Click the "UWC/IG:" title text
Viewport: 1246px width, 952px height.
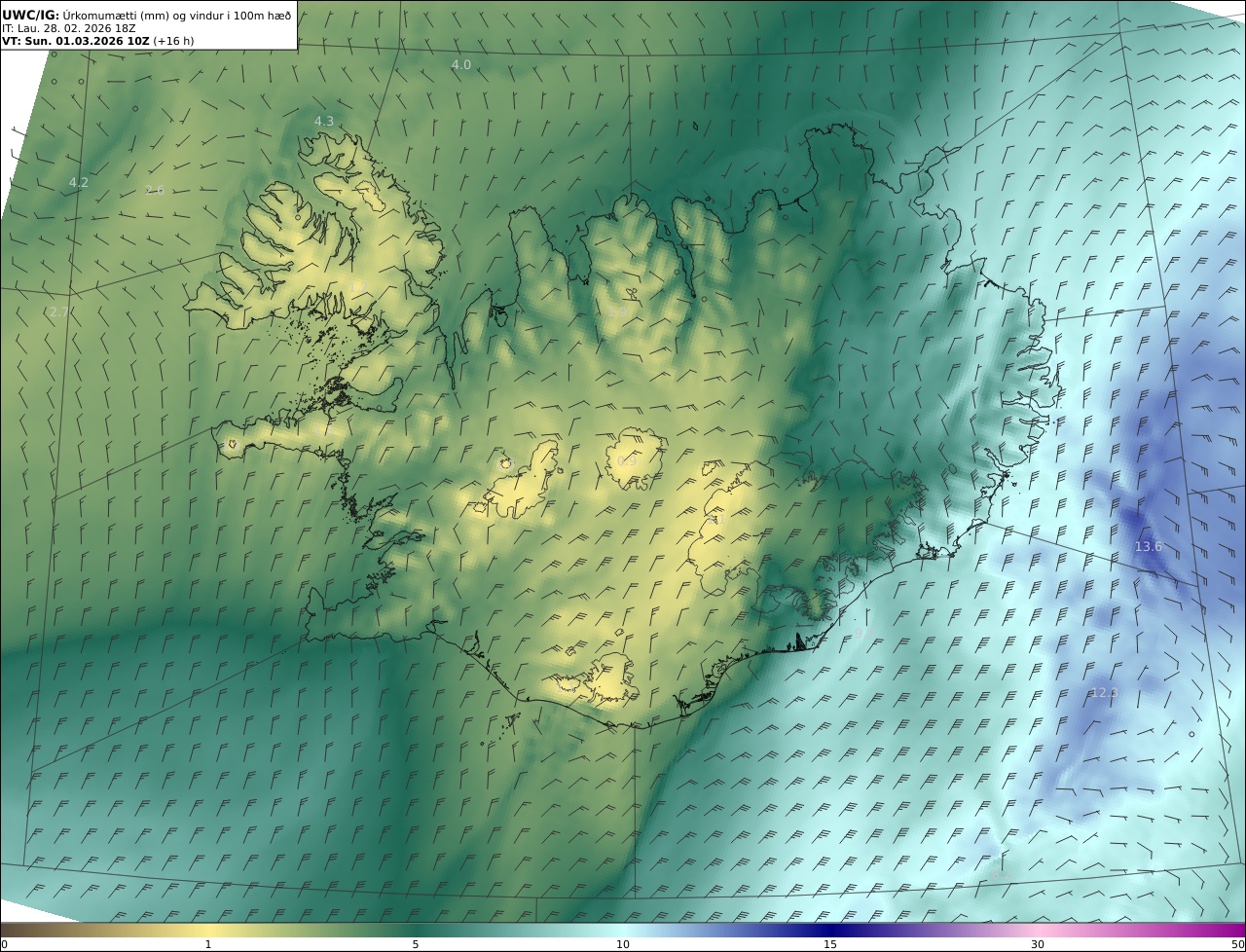(x=30, y=15)
